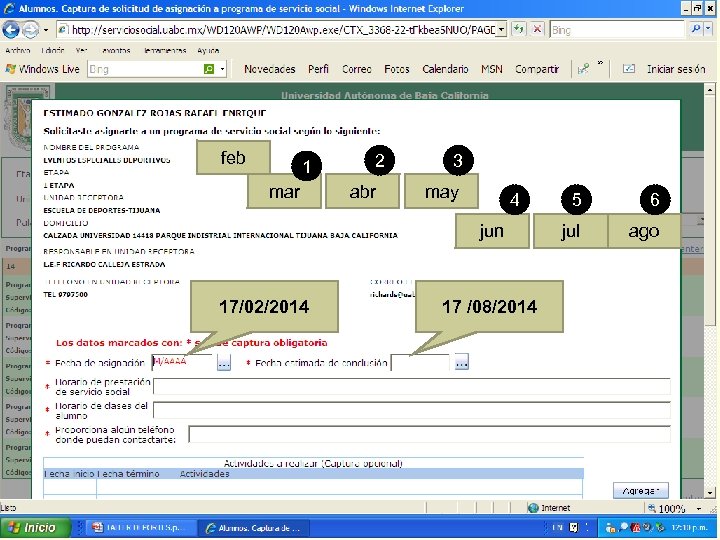Click the Windows Live logo
The height and width of the screenshot is (540, 720).
click(42, 69)
